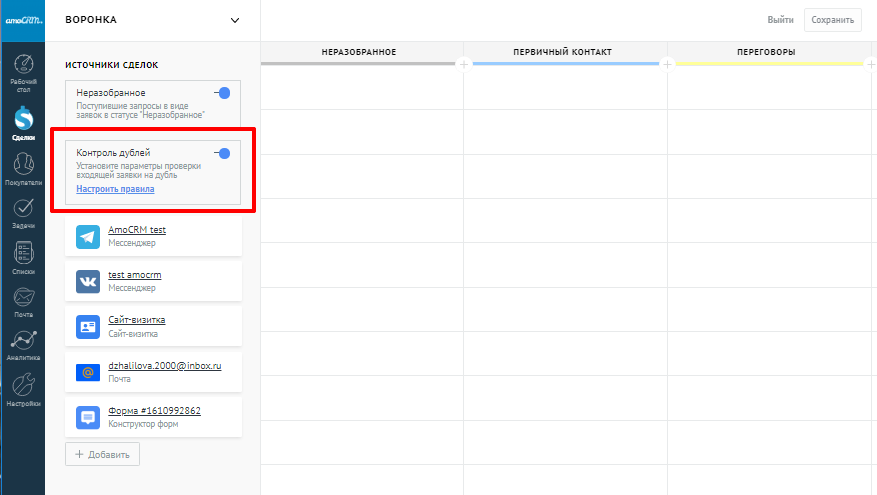Open the Задачи tasks icon
This screenshot has height=495, width=877.
(x=22, y=211)
